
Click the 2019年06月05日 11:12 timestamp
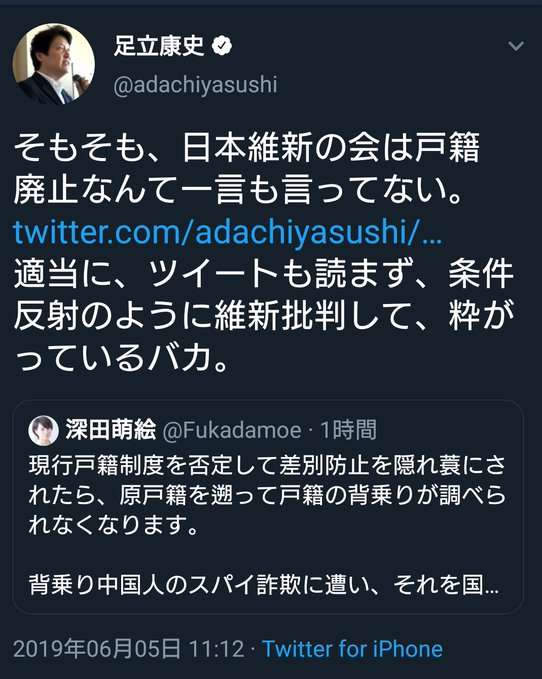coord(129,649)
